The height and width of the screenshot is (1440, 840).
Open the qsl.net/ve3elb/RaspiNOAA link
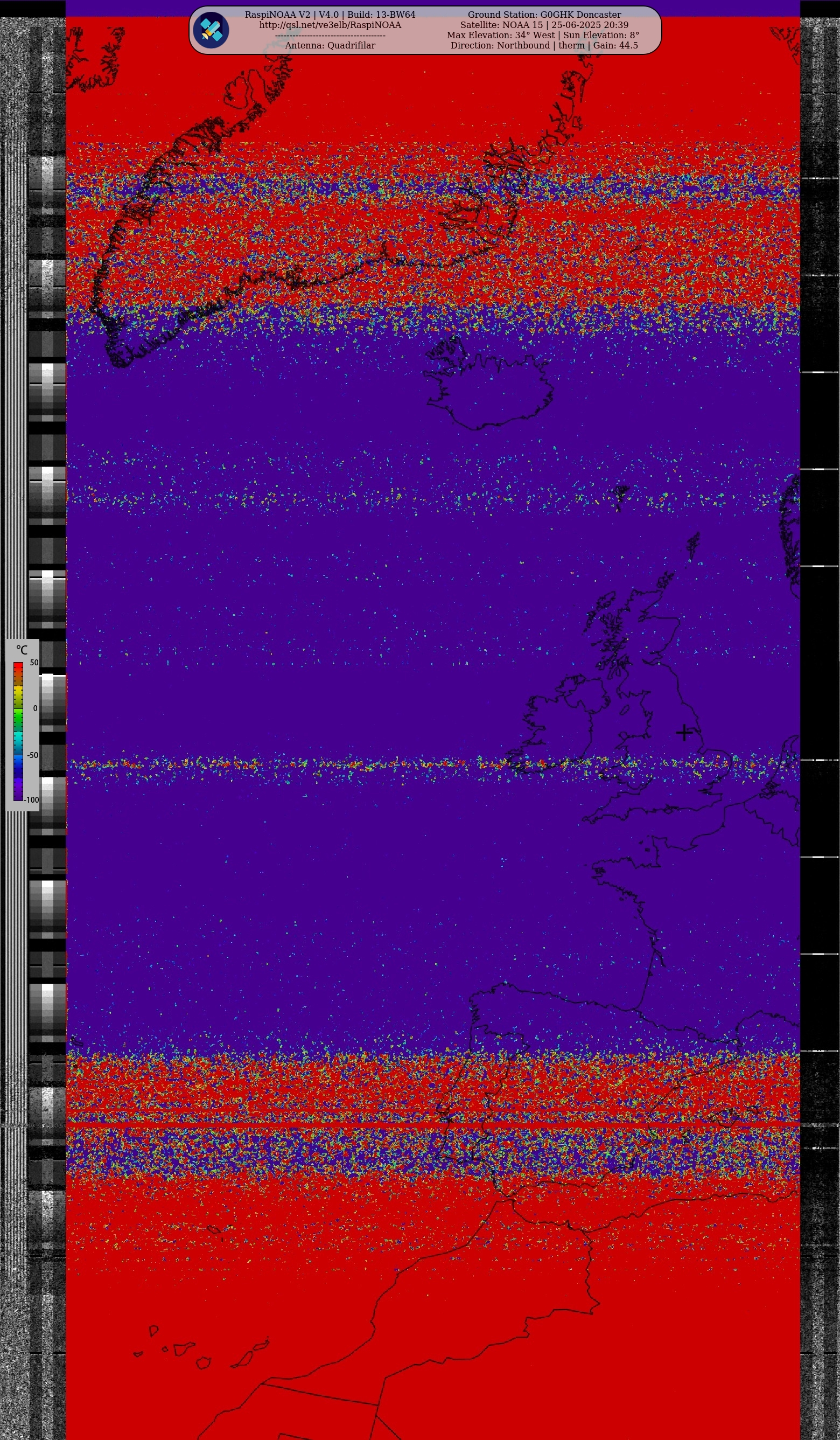330,25
